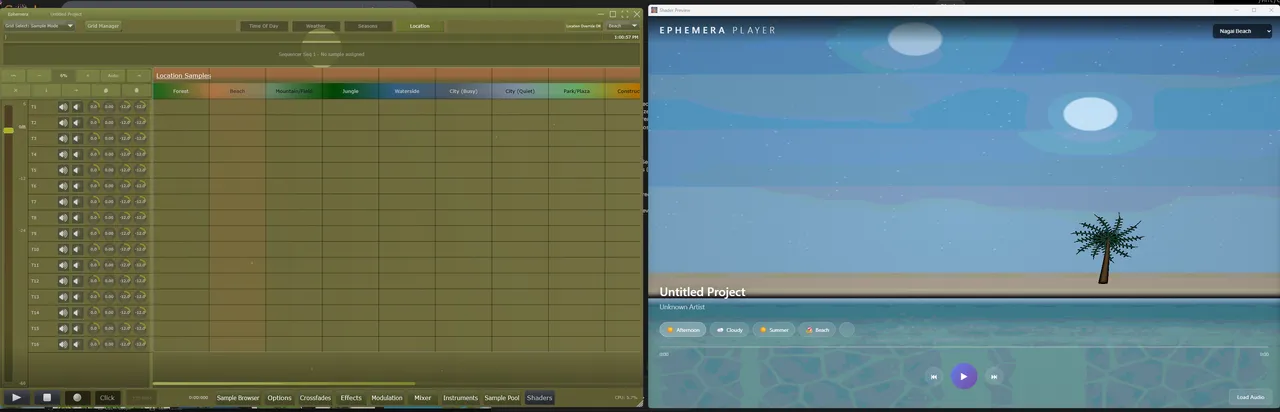Click the right-arrow icon in the grid toolbar
Screen dimensions: 1280x412
(x=77, y=91)
